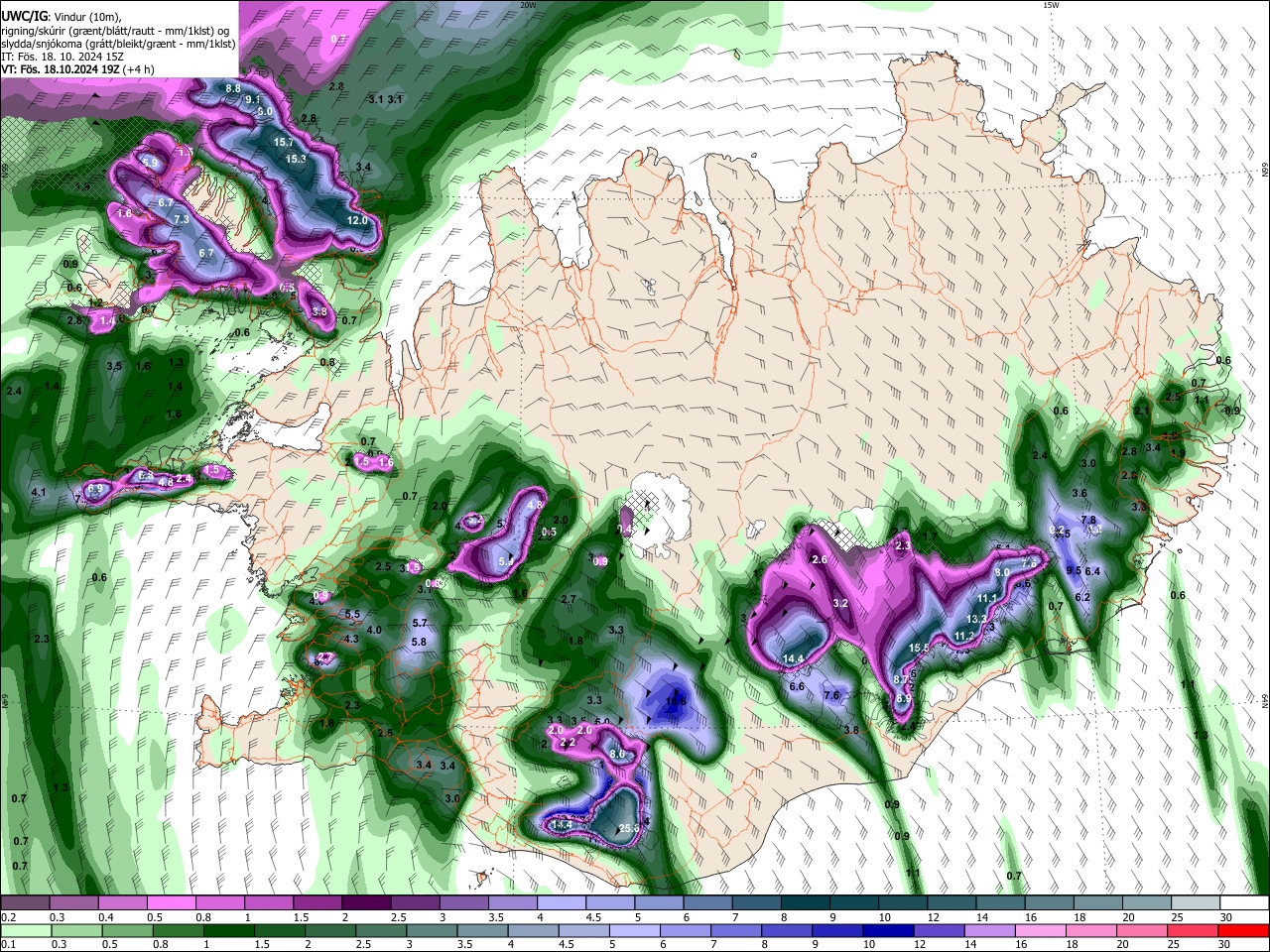Select the bright pink 0.5 swatch in upper legend row
Viewport: 1270px width, 952px height.
pyautogui.click(x=172, y=903)
